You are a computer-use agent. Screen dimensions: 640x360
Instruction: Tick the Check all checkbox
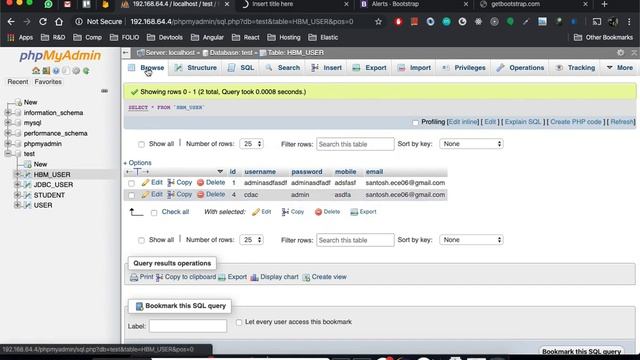click(154, 213)
